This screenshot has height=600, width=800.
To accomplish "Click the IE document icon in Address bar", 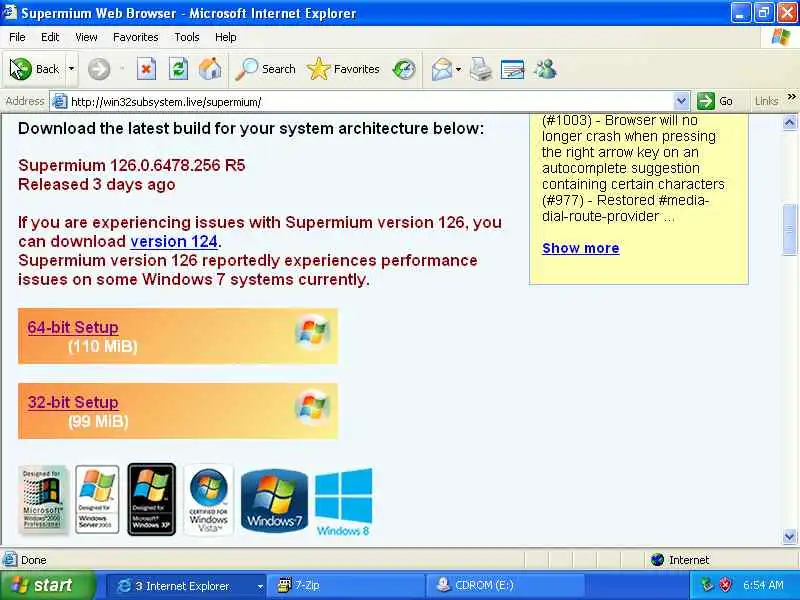I will (60, 102).
